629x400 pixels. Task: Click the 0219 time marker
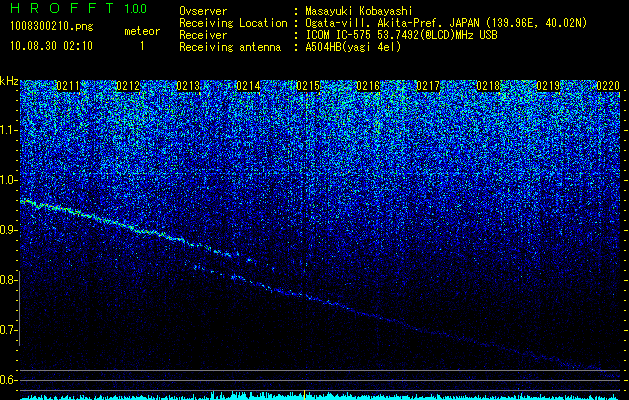point(548,86)
